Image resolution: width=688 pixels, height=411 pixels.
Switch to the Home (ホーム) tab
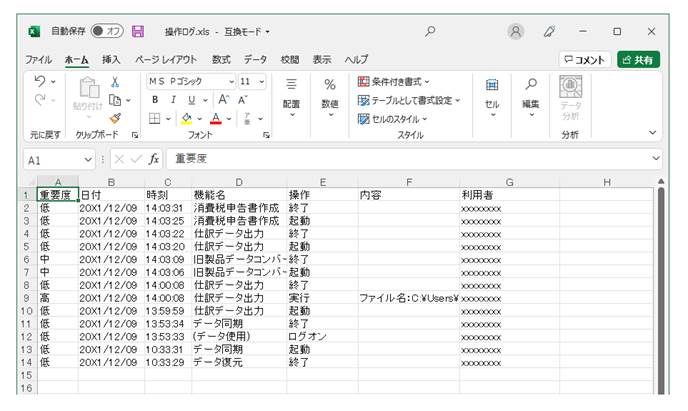click(76, 60)
